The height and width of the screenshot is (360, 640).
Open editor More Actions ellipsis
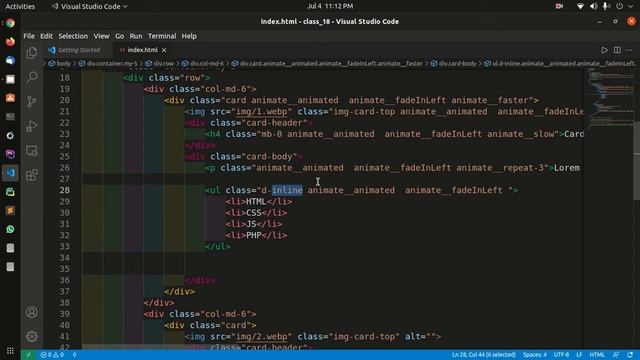pyautogui.click(x=629, y=50)
